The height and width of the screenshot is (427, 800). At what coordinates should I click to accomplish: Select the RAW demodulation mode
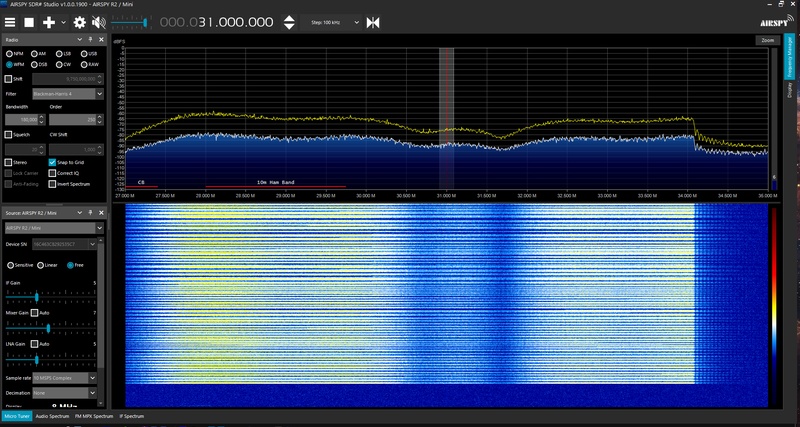point(89,65)
